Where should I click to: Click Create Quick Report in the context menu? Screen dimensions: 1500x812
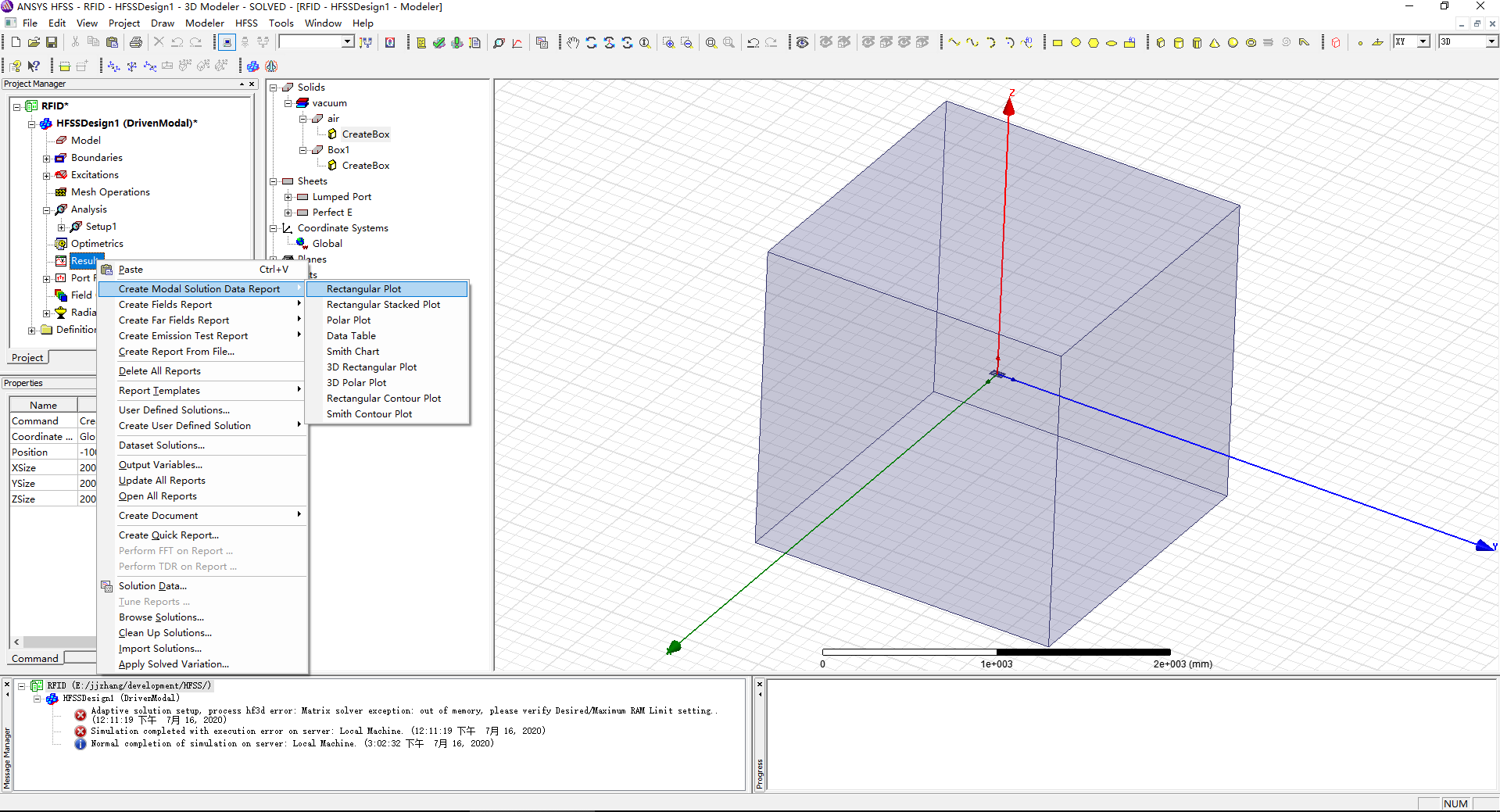click(x=168, y=535)
